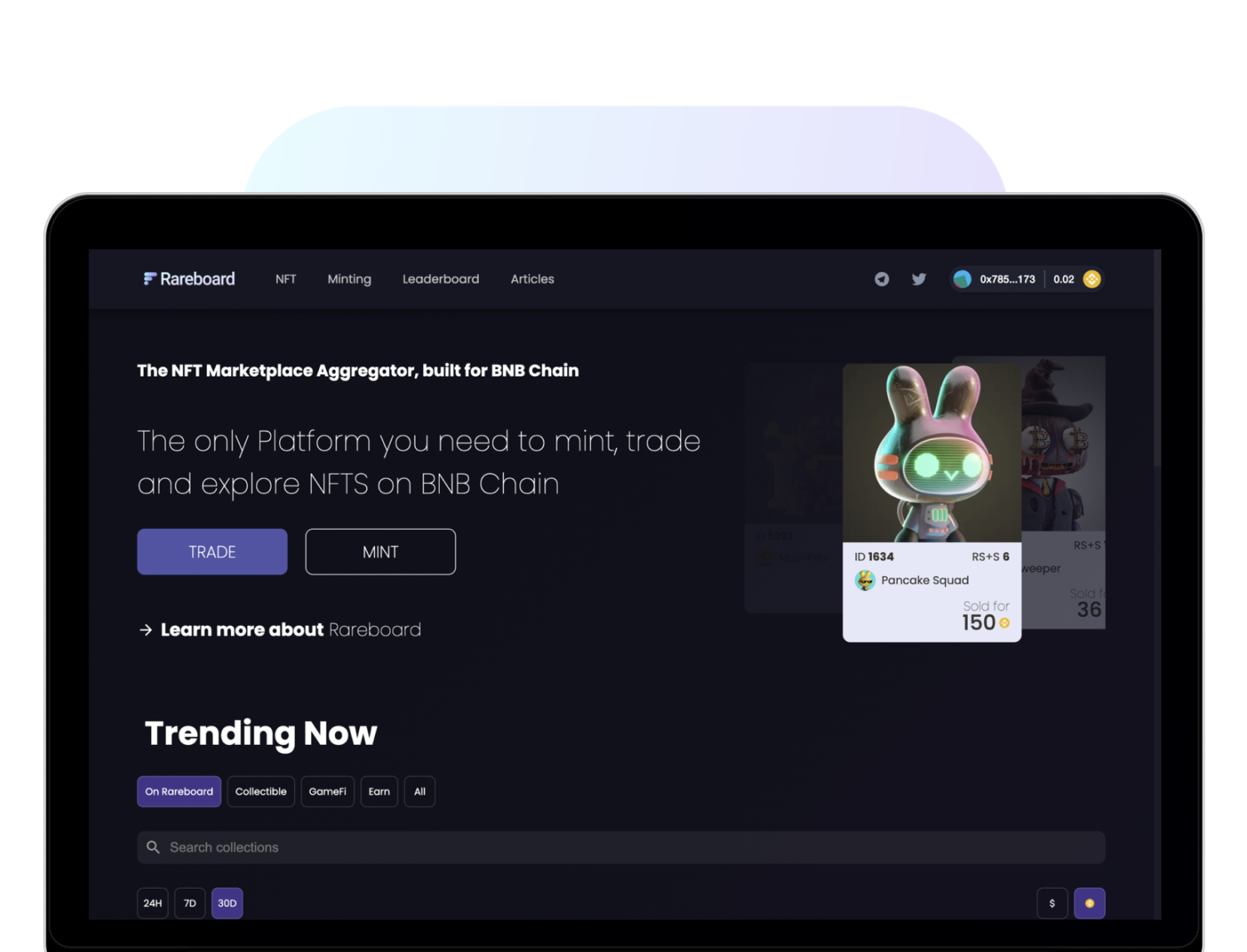Click the arrow icon before Learn more
1247x952 pixels.
point(146,630)
